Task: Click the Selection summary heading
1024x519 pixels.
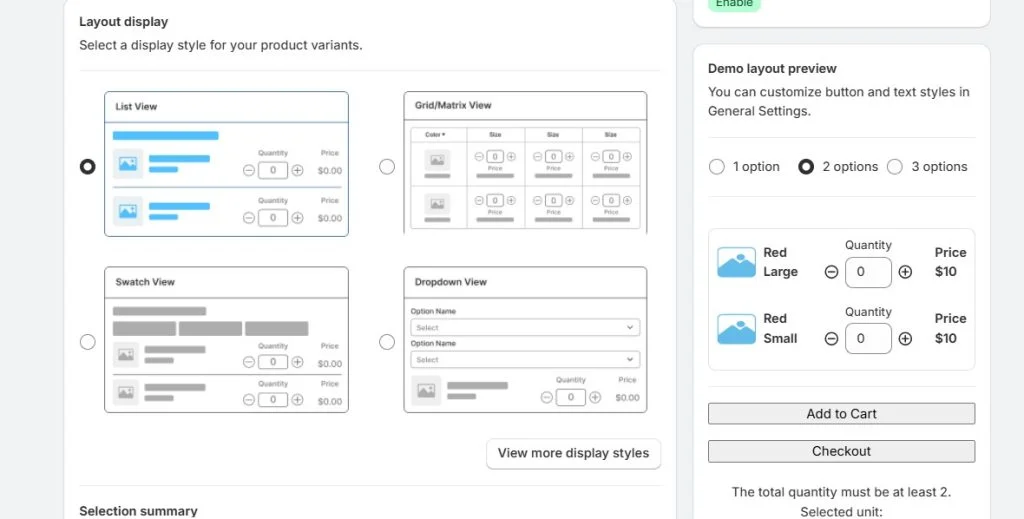Action: tap(138, 511)
